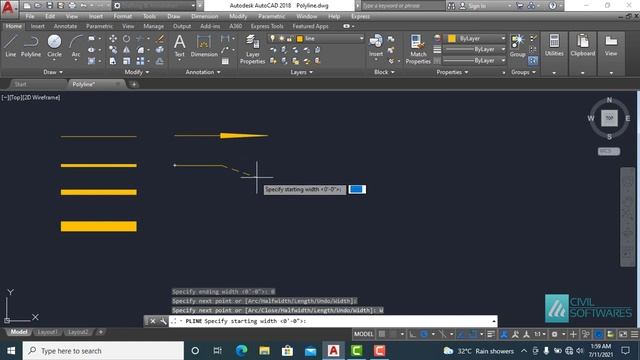640x360 pixels.
Task: Click the Move tool icon
Action: click(113, 38)
